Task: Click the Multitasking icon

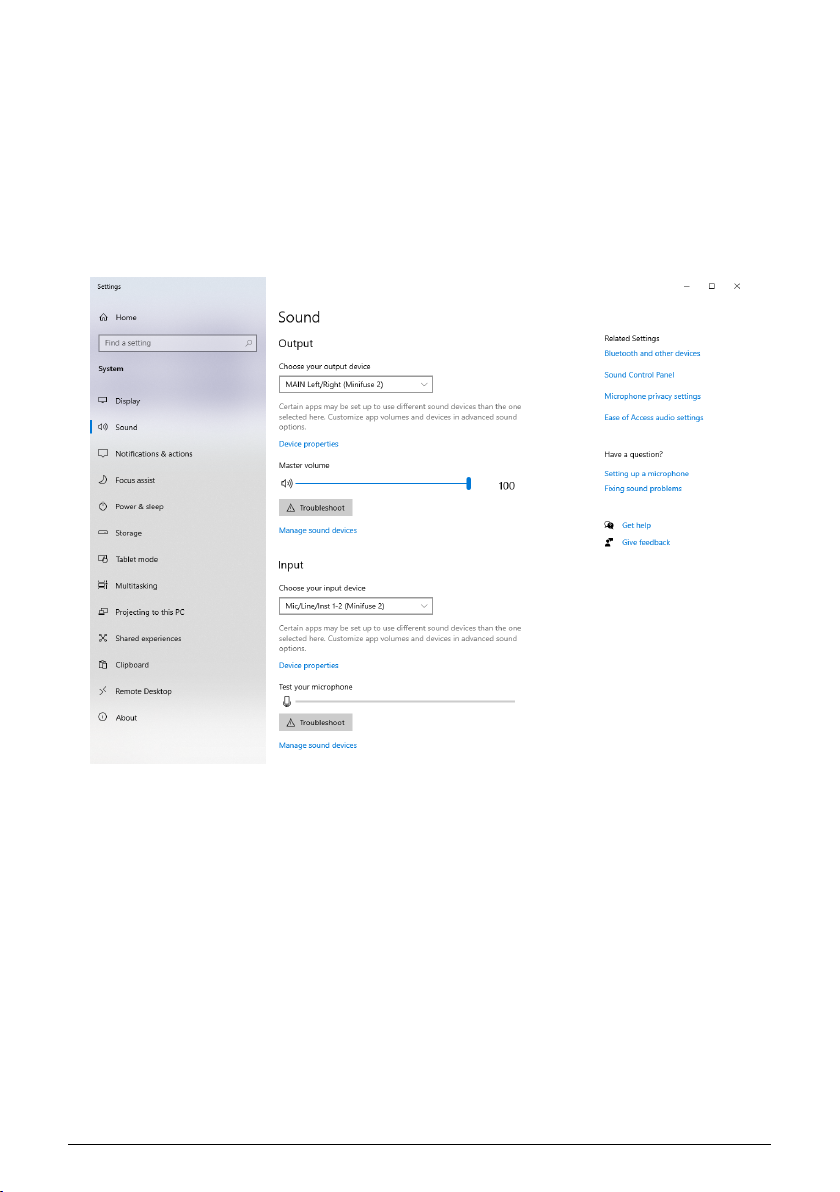Action: (103, 585)
